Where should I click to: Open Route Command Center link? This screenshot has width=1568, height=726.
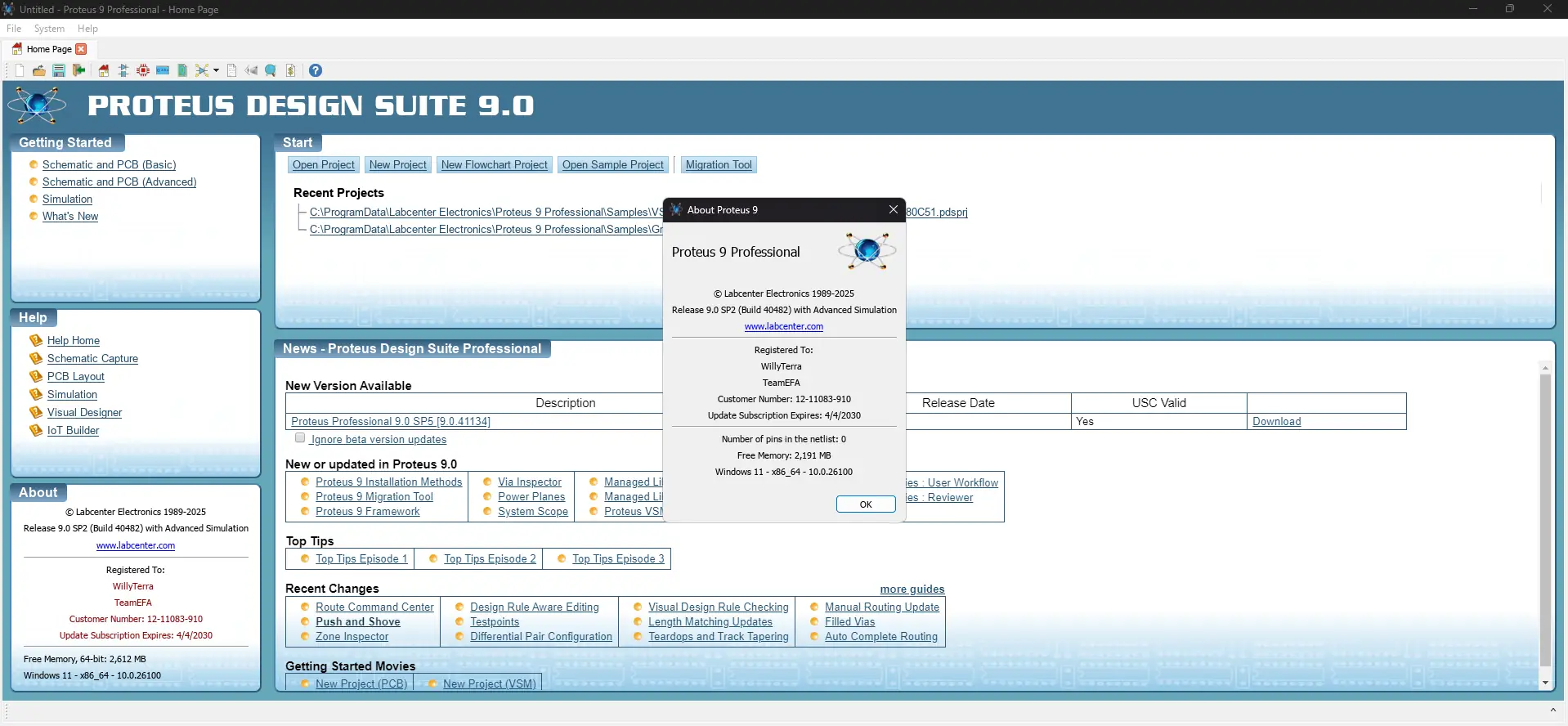(x=375, y=607)
